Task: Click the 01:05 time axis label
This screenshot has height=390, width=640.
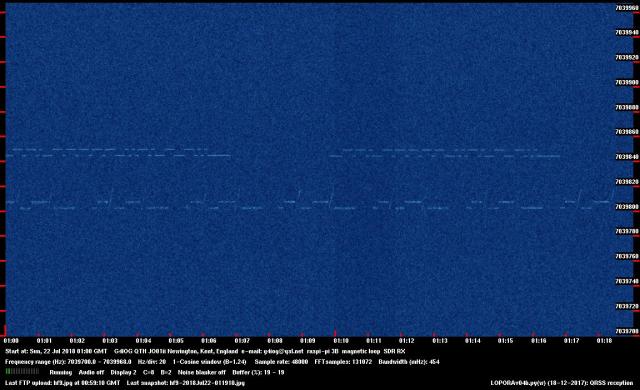Action: pos(176,341)
